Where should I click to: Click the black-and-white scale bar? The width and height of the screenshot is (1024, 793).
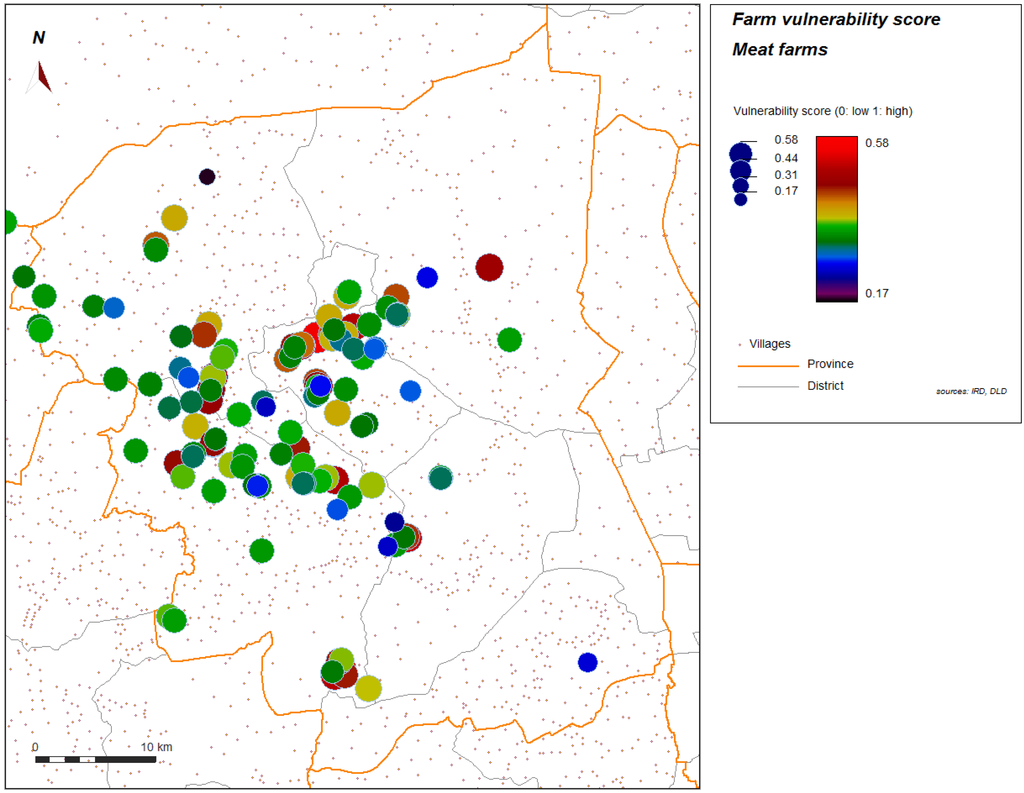pos(95,760)
